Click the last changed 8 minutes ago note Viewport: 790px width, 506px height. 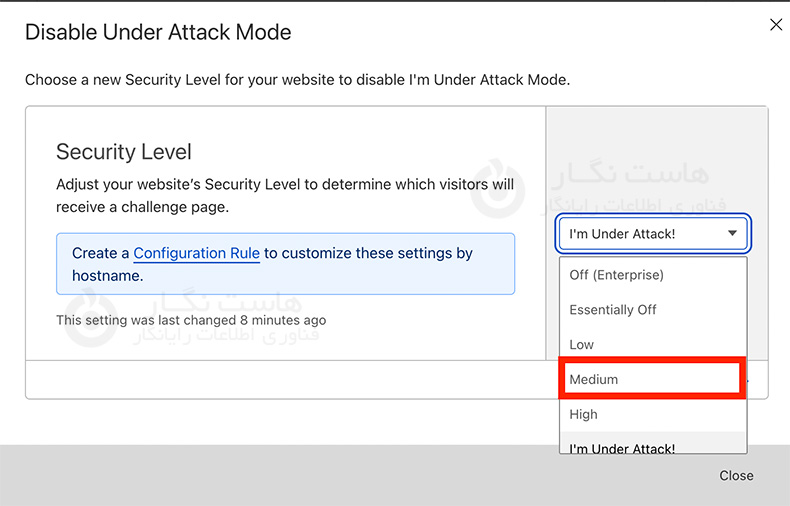[x=191, y=321]
